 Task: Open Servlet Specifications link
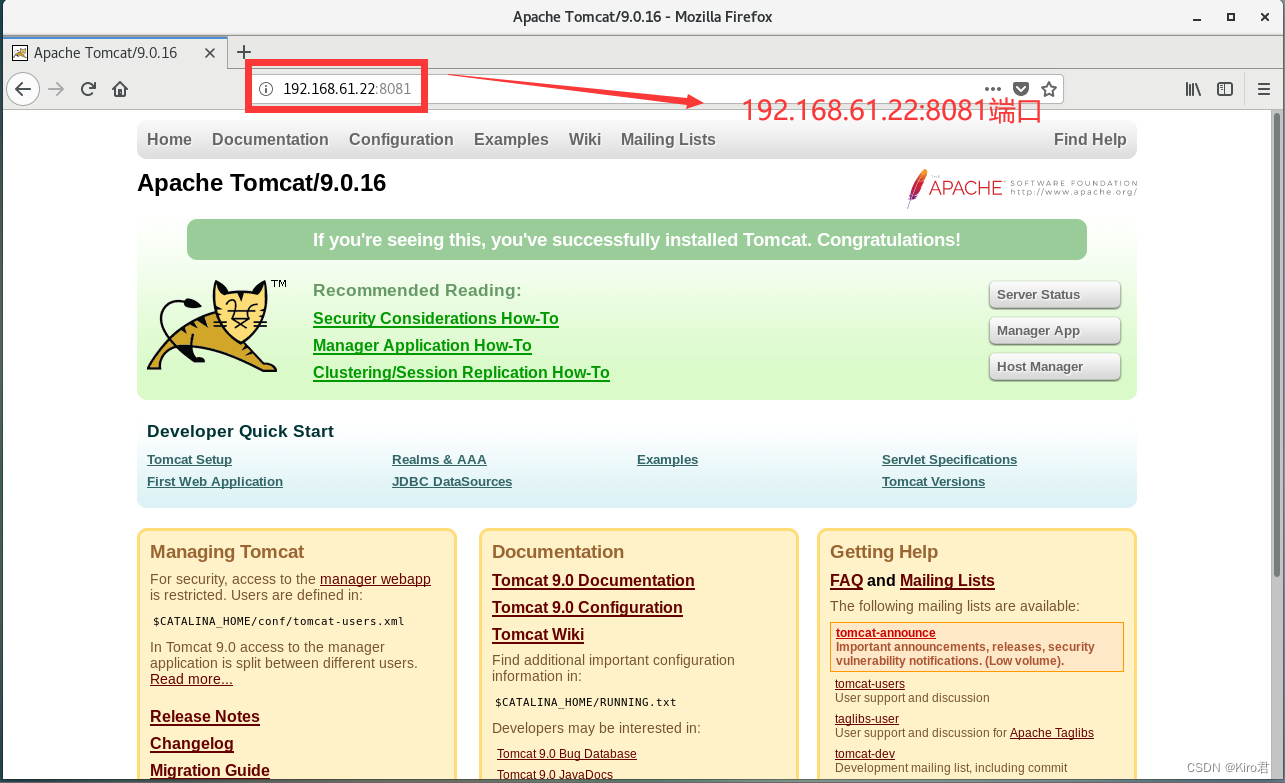[949, 460]
